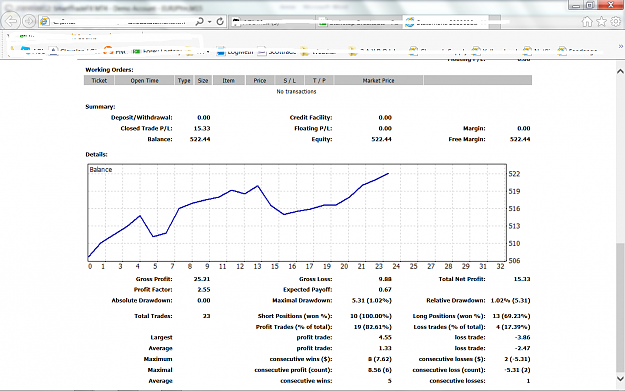Open the LogMeIn favorites bar link
The width and height of the screenshot is (625, 391).
[x=235, y=51]
